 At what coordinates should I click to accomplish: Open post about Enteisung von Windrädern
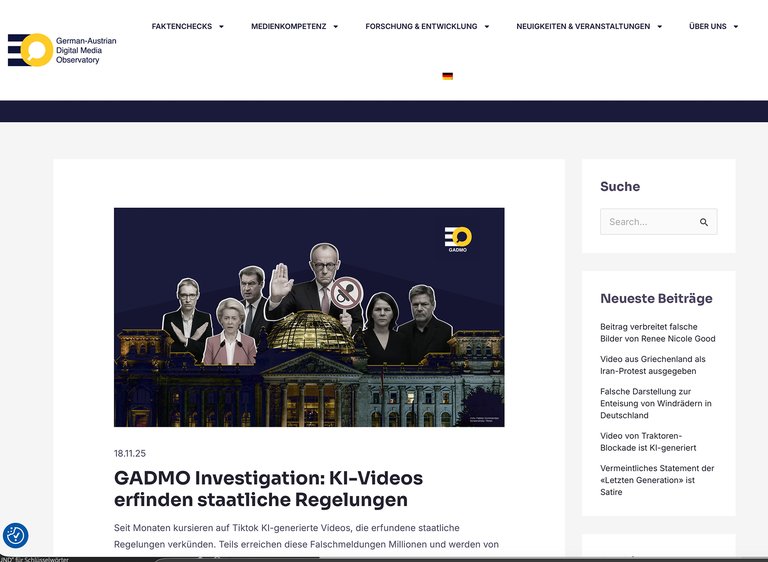(656, 403)
